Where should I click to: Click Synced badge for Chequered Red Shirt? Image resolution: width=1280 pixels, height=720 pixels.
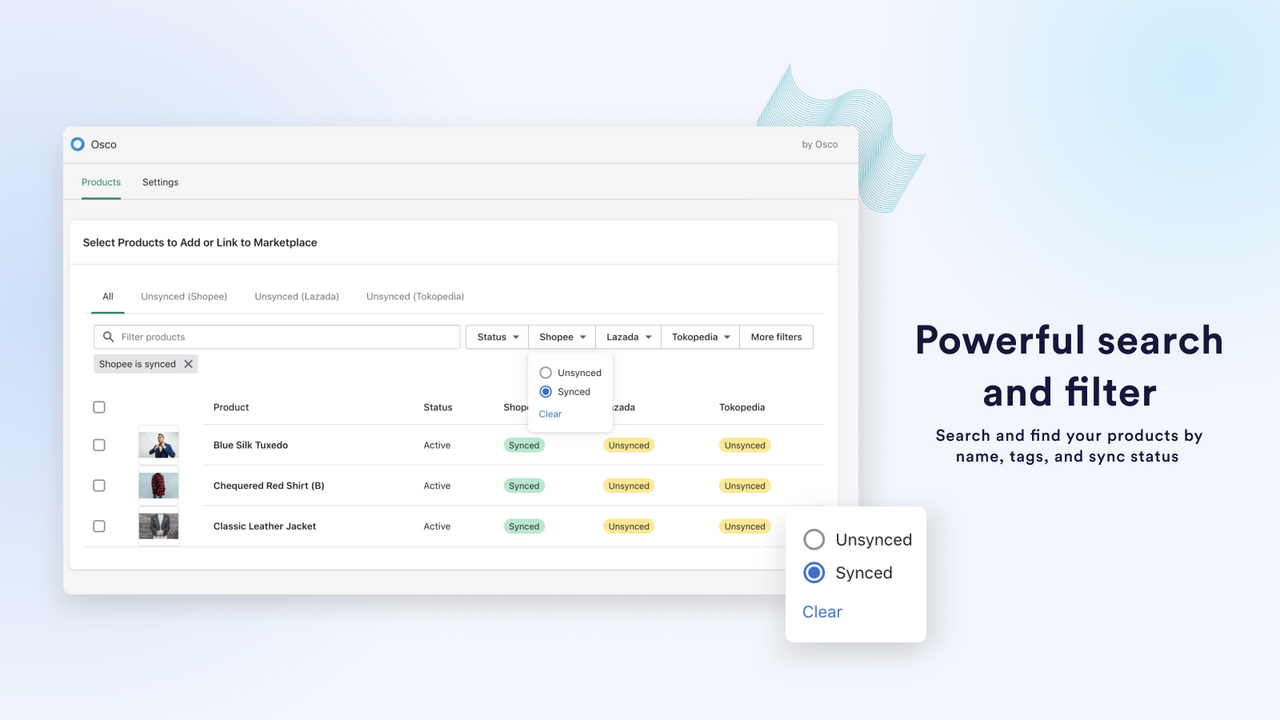[524, 485]
